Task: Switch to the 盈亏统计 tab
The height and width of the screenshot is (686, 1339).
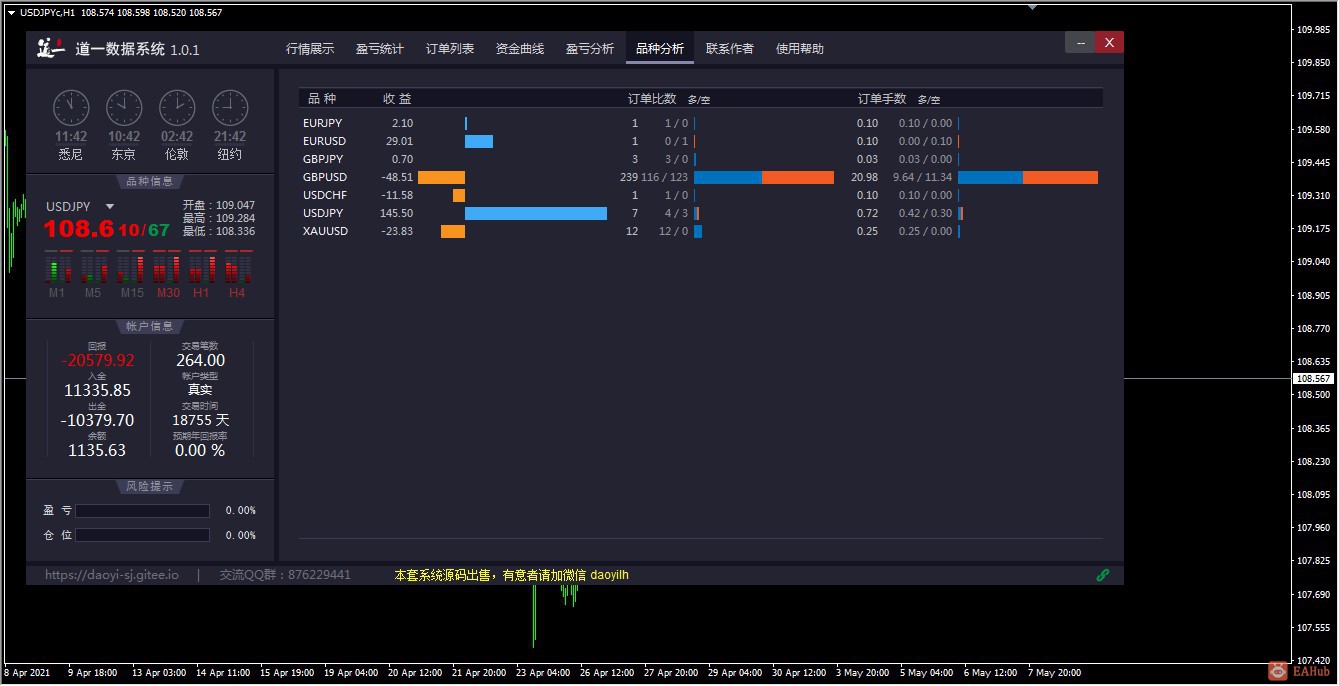Action: point(380,48)
